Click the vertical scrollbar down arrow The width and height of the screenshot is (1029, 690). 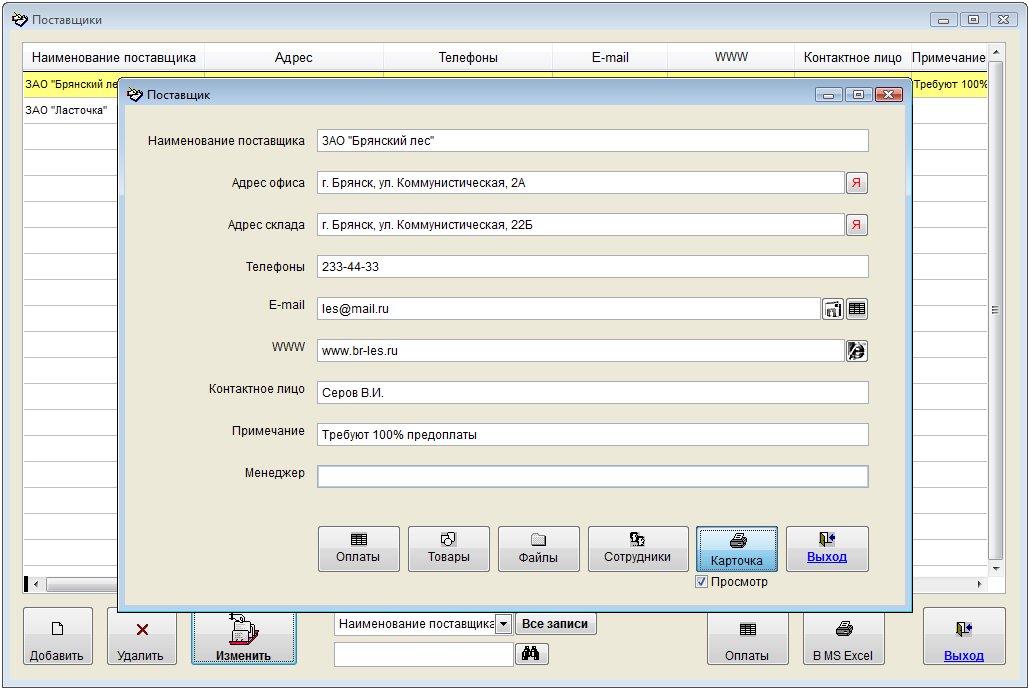pyautogui.click(x=996, y=569)
